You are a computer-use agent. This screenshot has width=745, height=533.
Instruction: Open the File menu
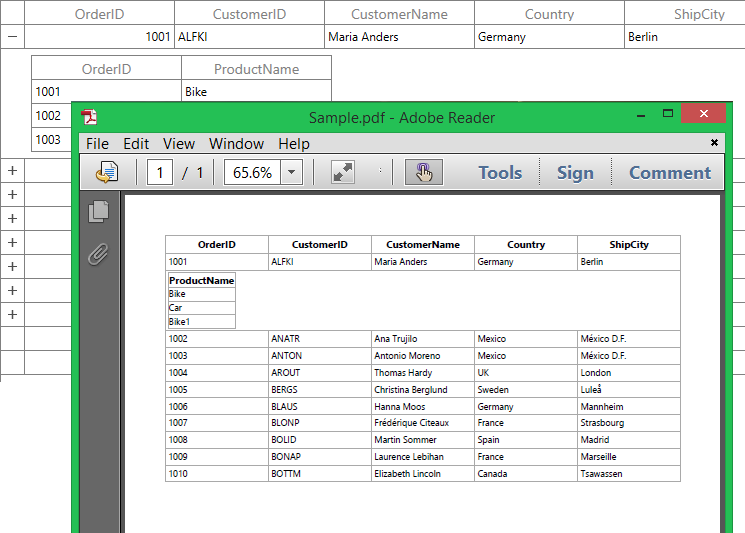point(97,143)
